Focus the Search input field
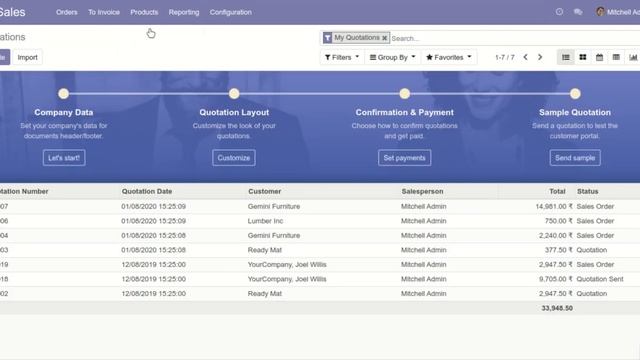The width and height of the screenshot is (640, 360). 514,38
